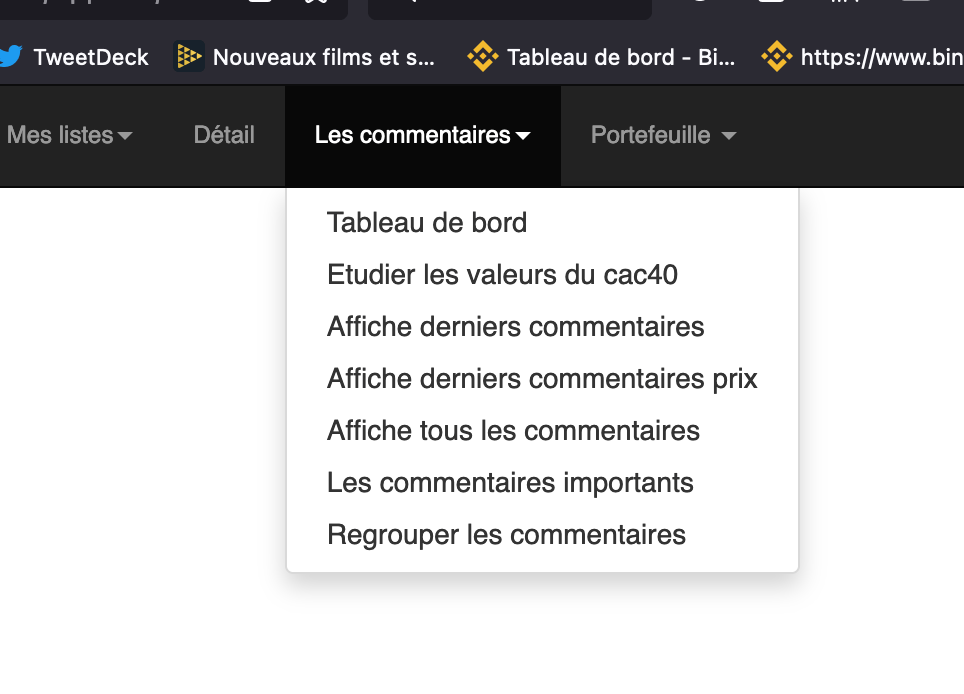Viewport: 964px width, 694px height.
Task: Open the Tableau de bord - Bi... bookmark
Action: tap(620, 57)
